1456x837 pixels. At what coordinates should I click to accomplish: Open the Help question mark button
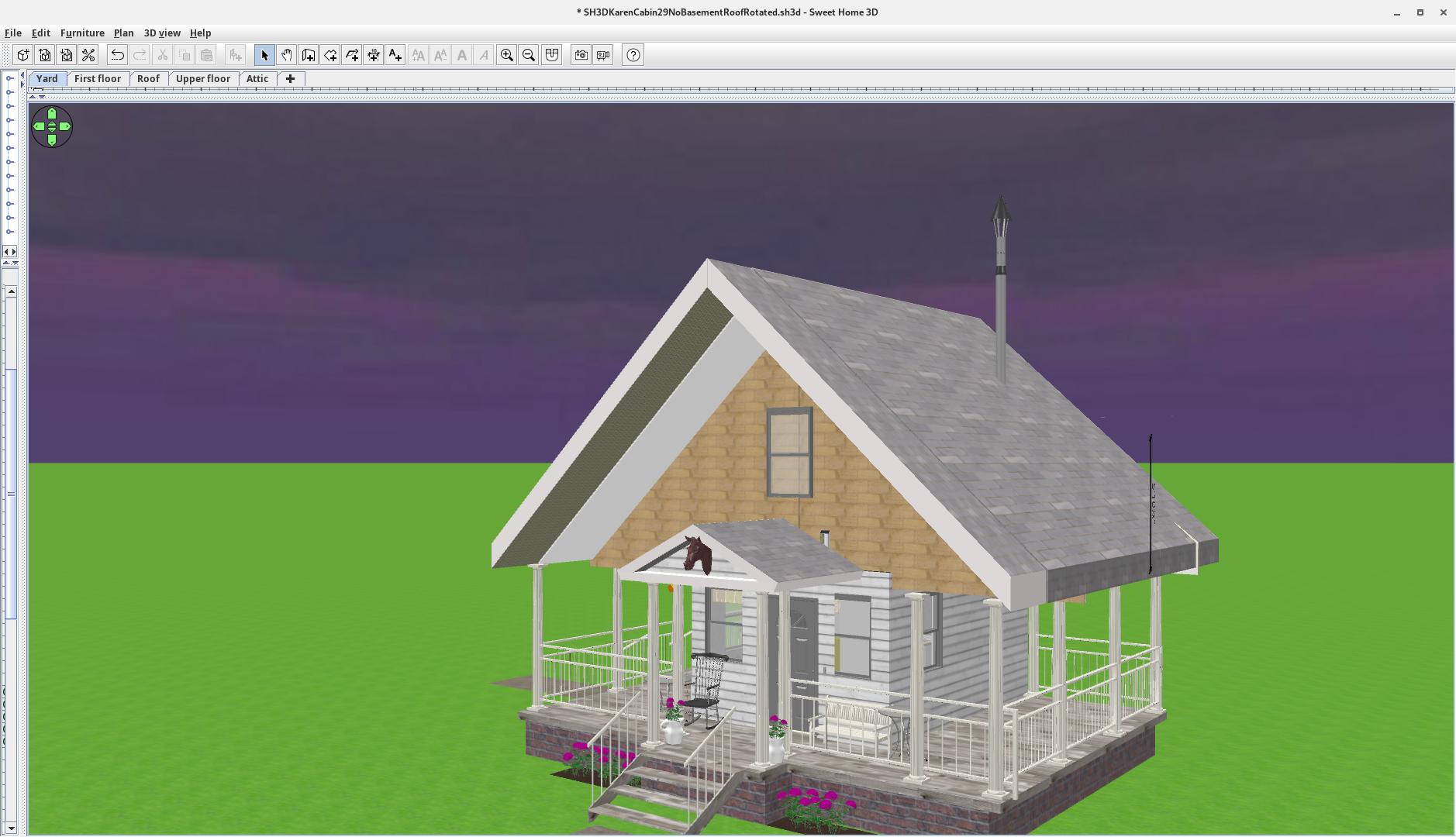tap(633, 55)
